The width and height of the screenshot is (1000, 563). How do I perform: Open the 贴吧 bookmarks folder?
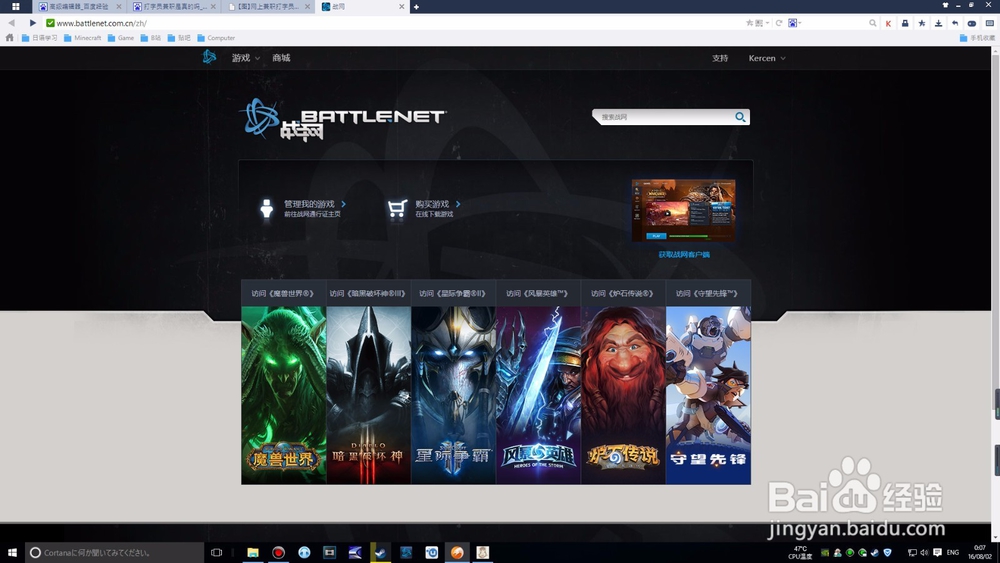tap(179, 38)
